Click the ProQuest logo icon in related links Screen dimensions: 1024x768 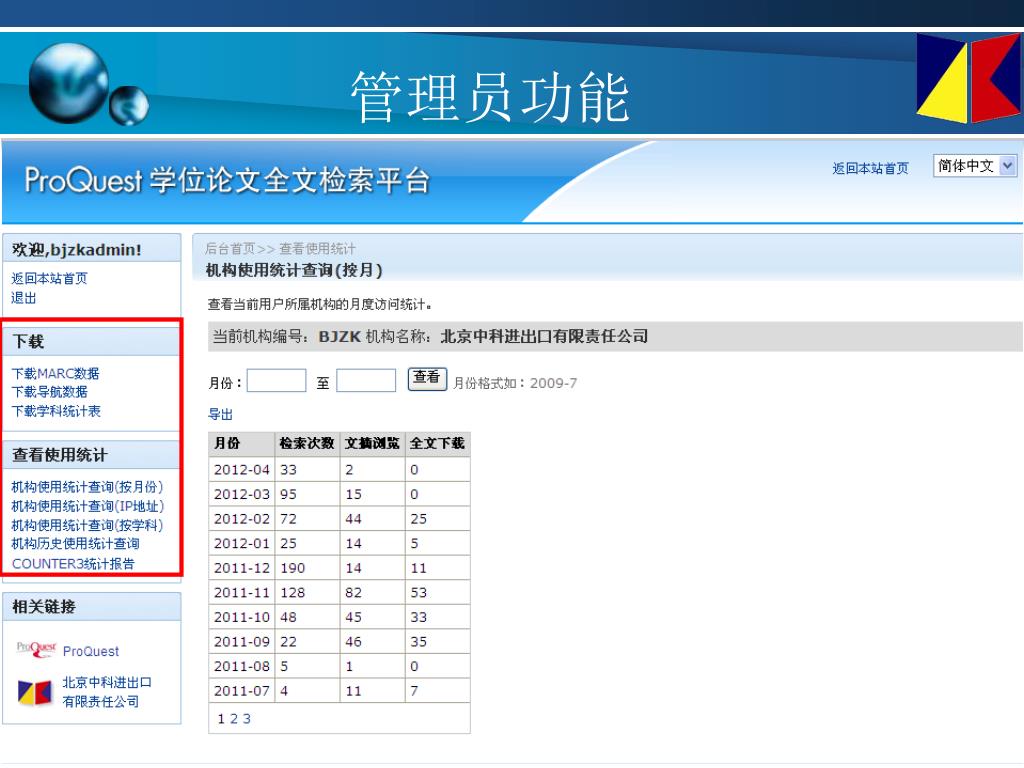tap(36, 649)
